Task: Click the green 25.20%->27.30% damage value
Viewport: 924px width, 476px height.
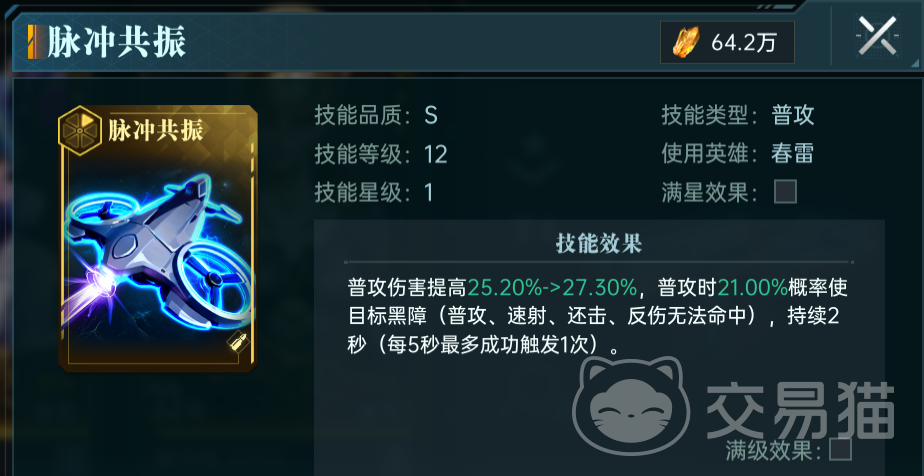Action: 552,288
